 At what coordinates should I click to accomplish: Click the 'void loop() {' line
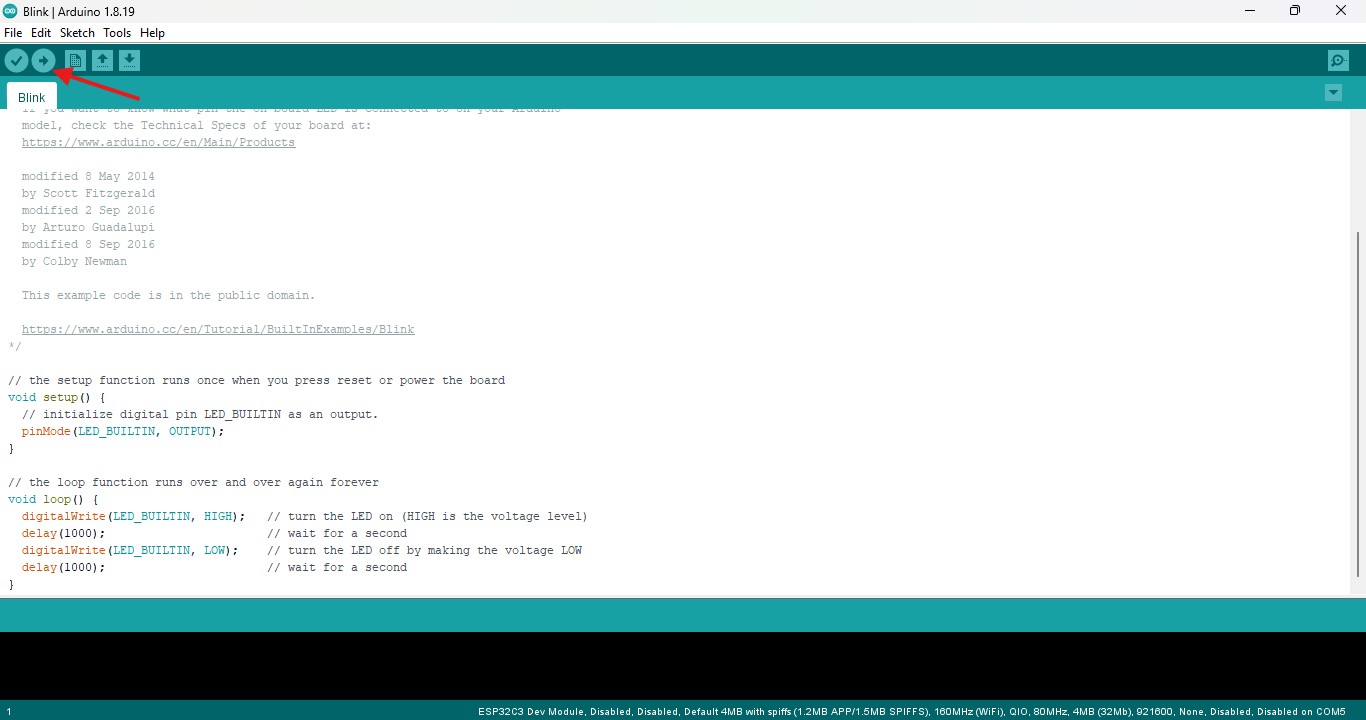pyautogui.click(x=53, y=499)
